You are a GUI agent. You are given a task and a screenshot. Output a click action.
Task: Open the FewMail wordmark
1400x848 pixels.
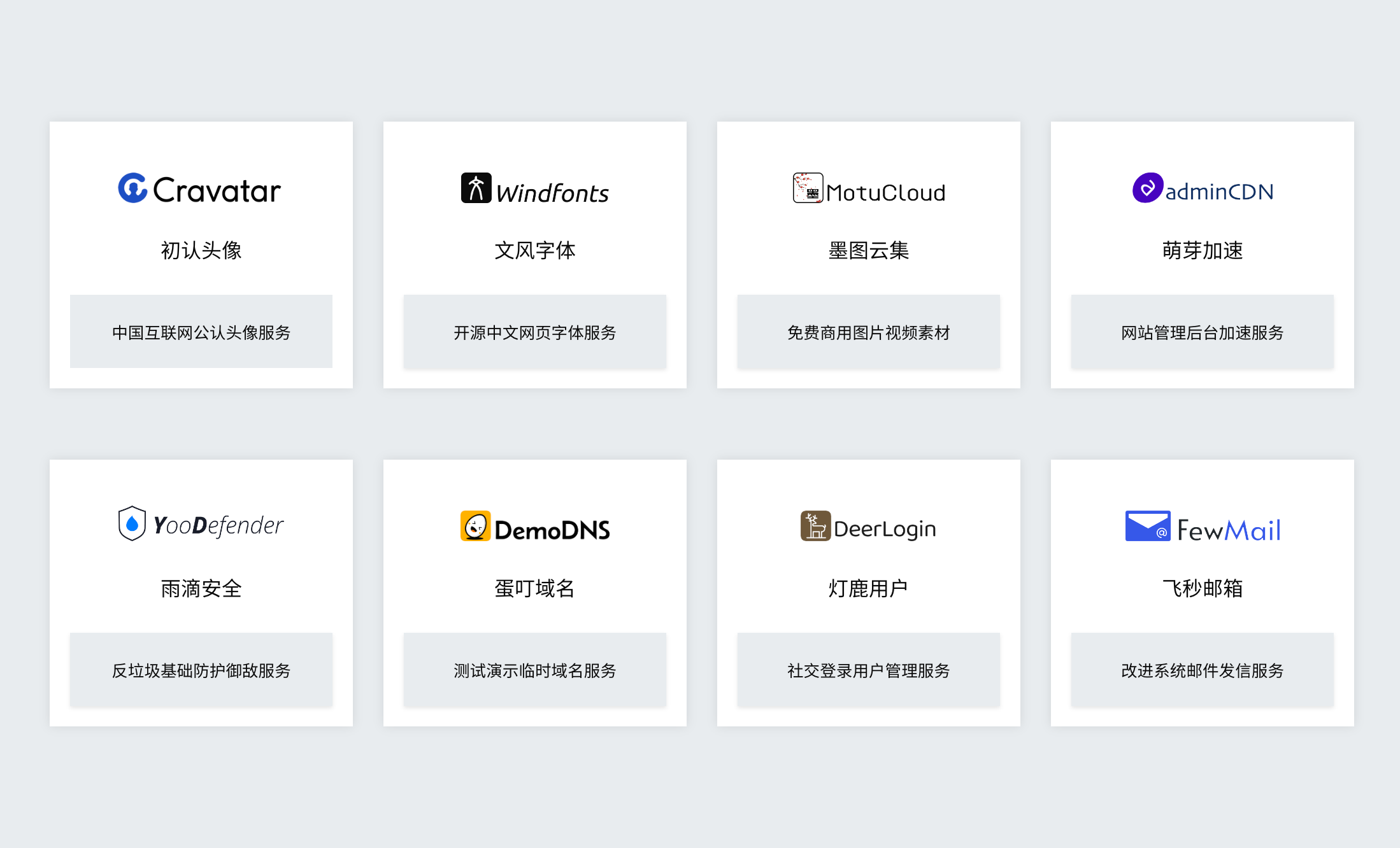pyautogui.click(x=1229, y=530)
